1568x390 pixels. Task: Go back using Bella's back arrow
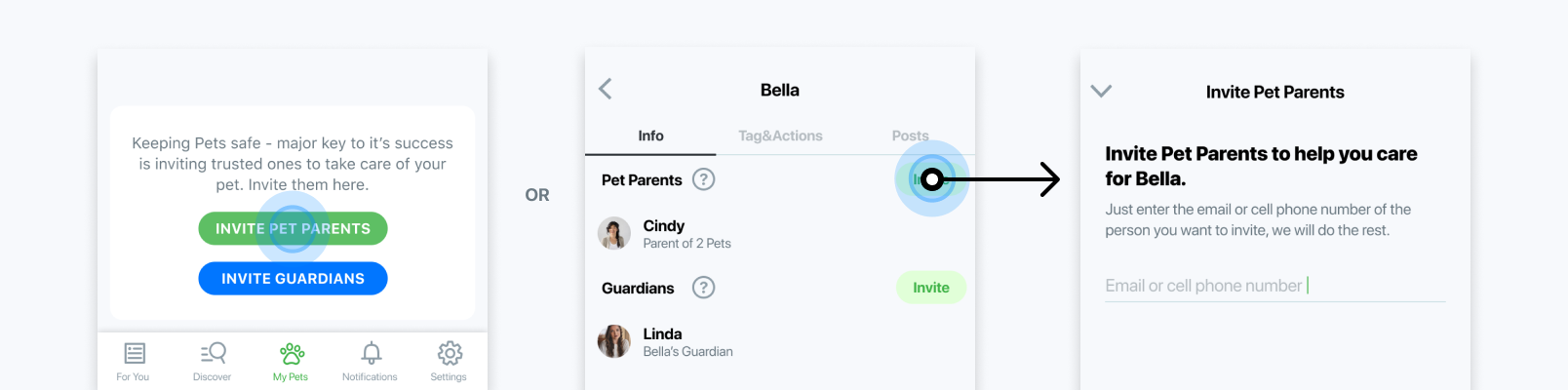[606, 90]
